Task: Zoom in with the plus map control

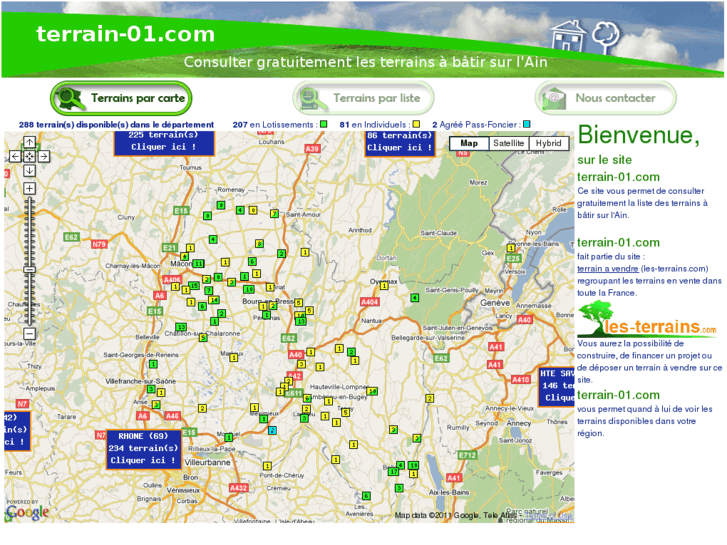Action: tap(29, 188)
